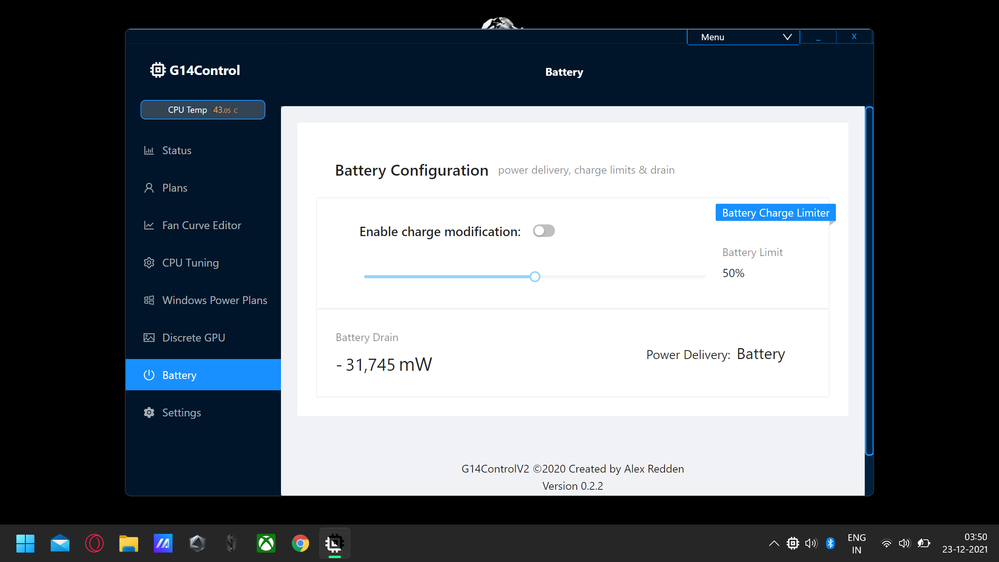The image size is (999, 562).
Task: Launch the Mail app from taskbar
Action: pyautogui.click(x=60, y=544)
